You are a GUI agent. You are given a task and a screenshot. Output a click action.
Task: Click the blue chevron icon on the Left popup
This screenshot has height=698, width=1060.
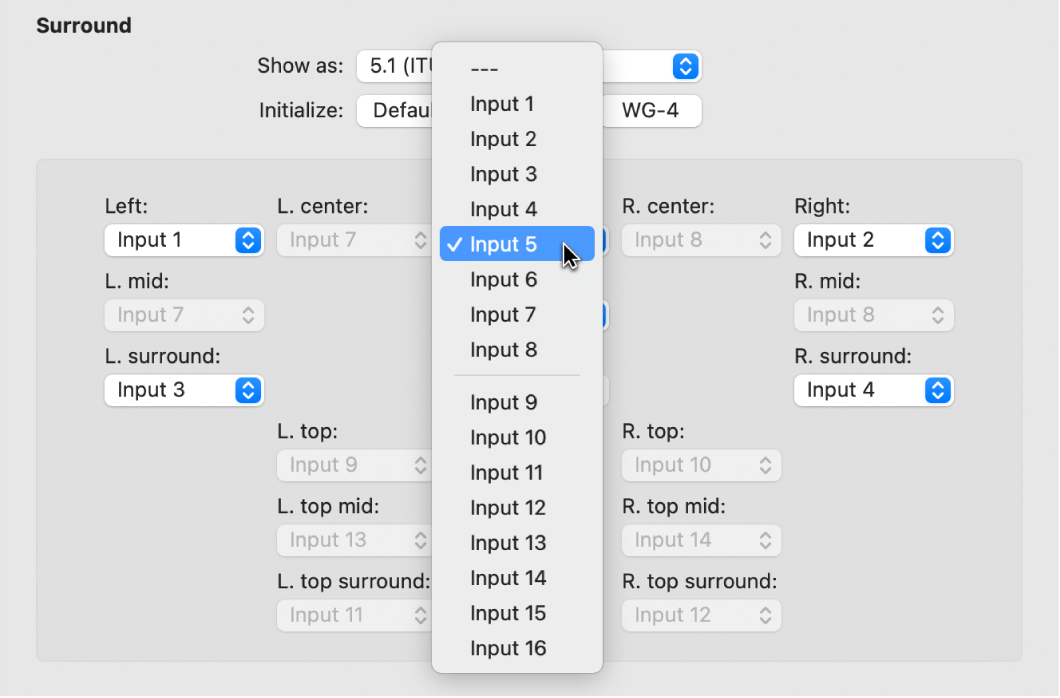click(x=247, y=240)
